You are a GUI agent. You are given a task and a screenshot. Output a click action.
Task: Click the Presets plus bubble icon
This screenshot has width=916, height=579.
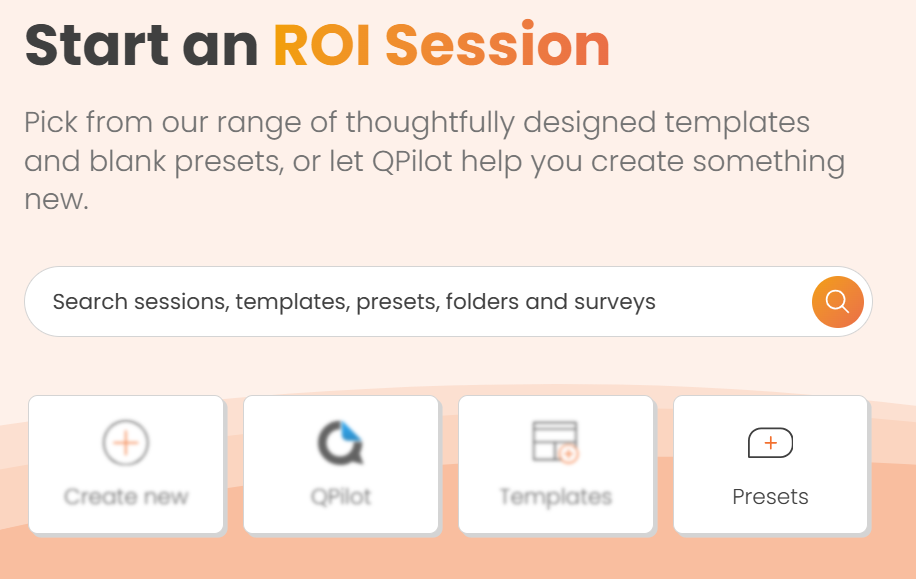coord(770,443)
